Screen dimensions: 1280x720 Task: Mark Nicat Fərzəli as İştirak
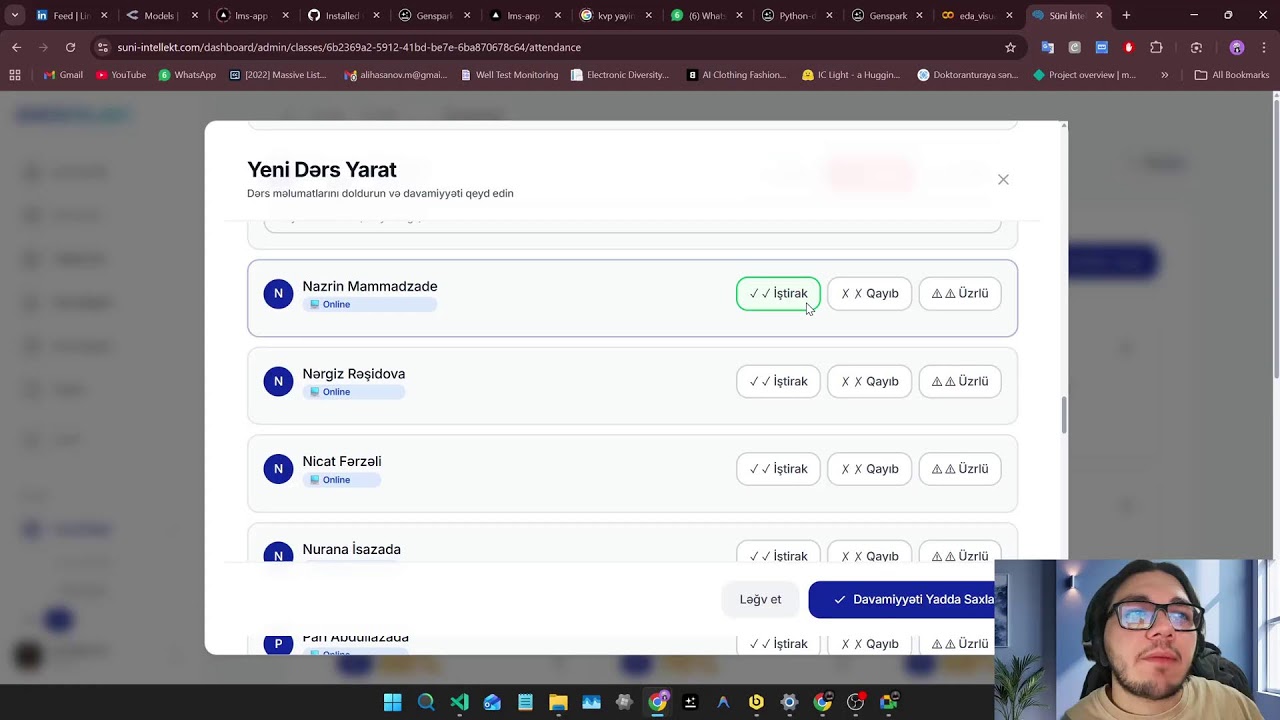coord(778,469)
